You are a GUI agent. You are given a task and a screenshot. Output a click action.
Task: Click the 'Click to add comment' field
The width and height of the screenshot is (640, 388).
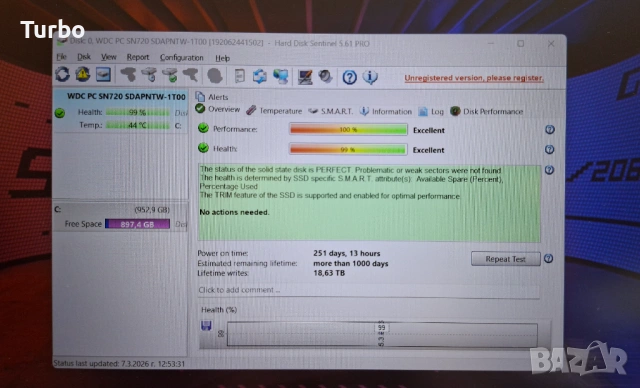368,290
